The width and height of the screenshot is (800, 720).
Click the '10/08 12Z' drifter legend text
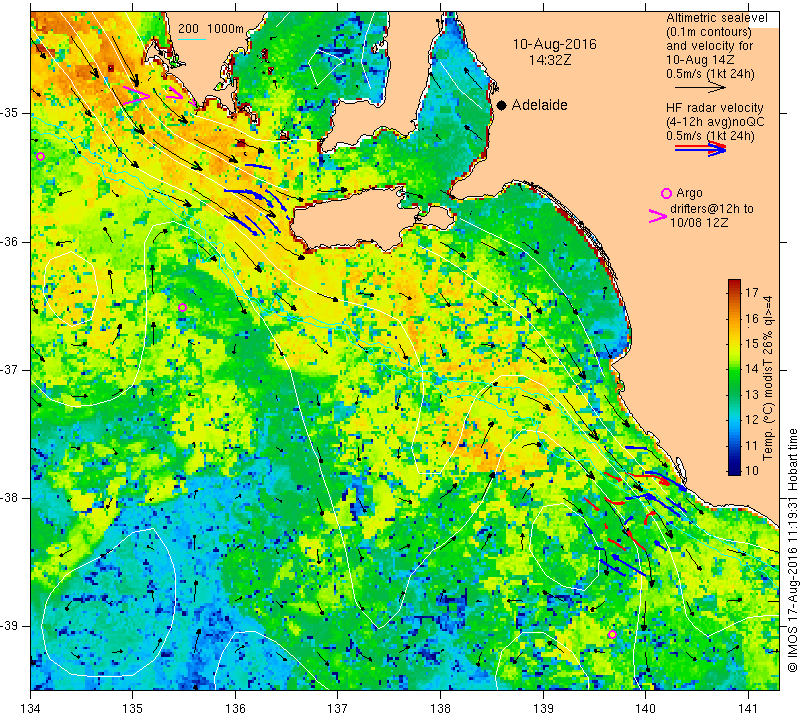coord(699,222)
